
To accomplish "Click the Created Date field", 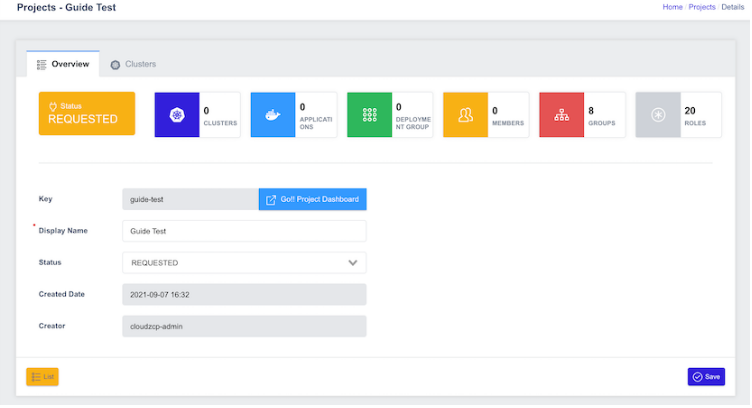I will tap(244, 294).
